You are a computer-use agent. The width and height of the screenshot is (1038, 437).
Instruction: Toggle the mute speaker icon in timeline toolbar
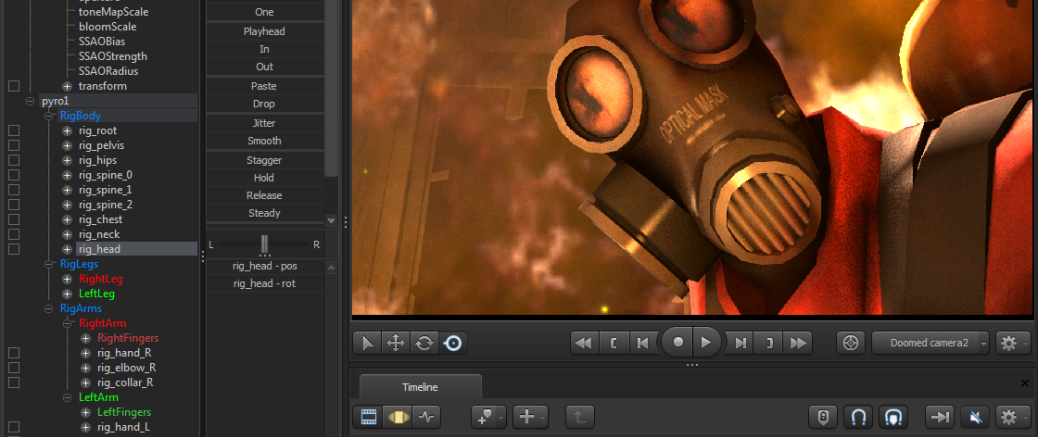tap(974, 417)
